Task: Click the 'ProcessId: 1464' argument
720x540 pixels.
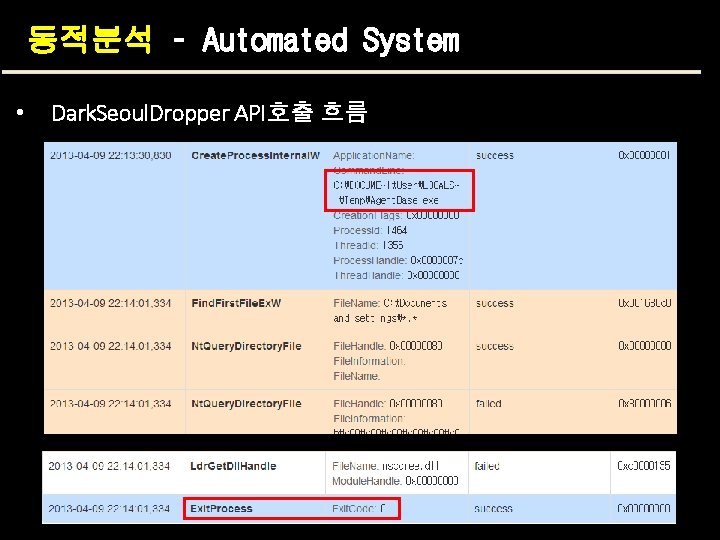Action: click(370, 230)
